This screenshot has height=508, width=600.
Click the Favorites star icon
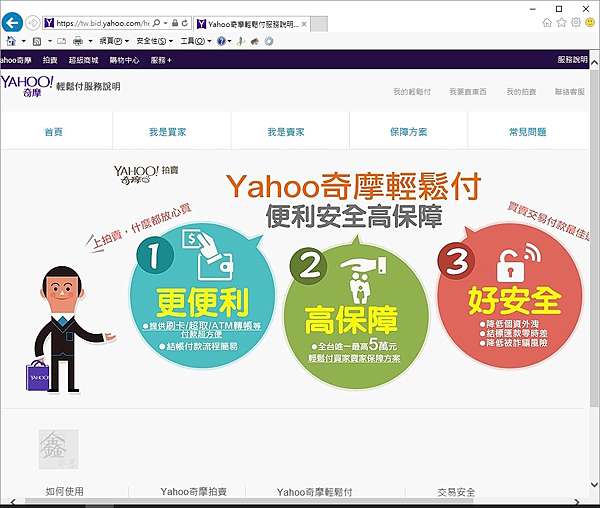coord(561,23)
